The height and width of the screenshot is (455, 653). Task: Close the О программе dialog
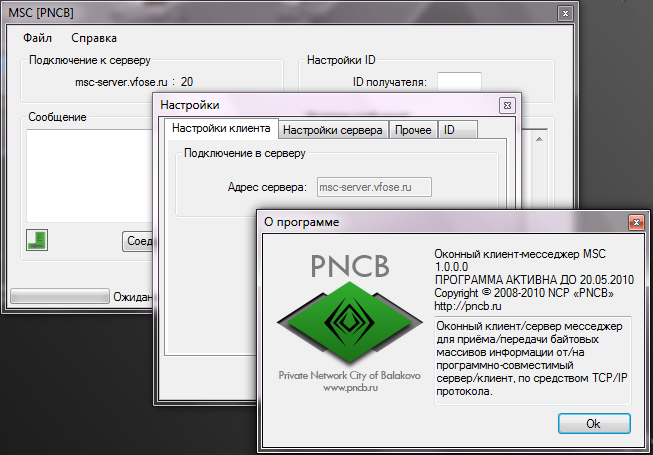click(x=633, y=221)
